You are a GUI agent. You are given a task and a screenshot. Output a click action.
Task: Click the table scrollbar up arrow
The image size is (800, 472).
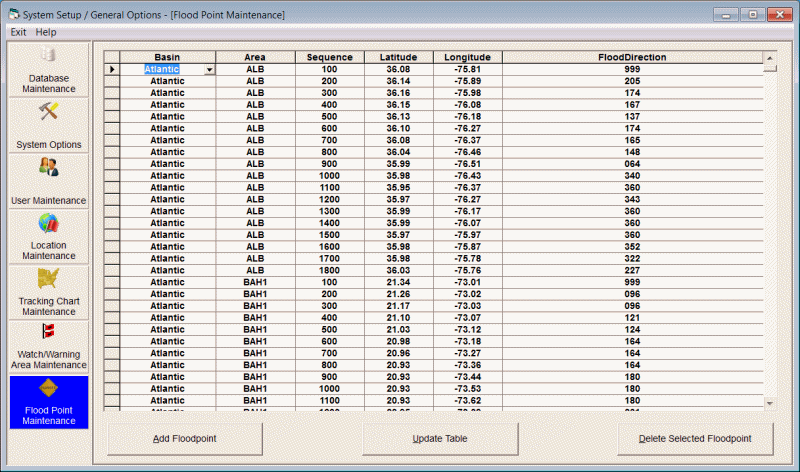point(769,58)
